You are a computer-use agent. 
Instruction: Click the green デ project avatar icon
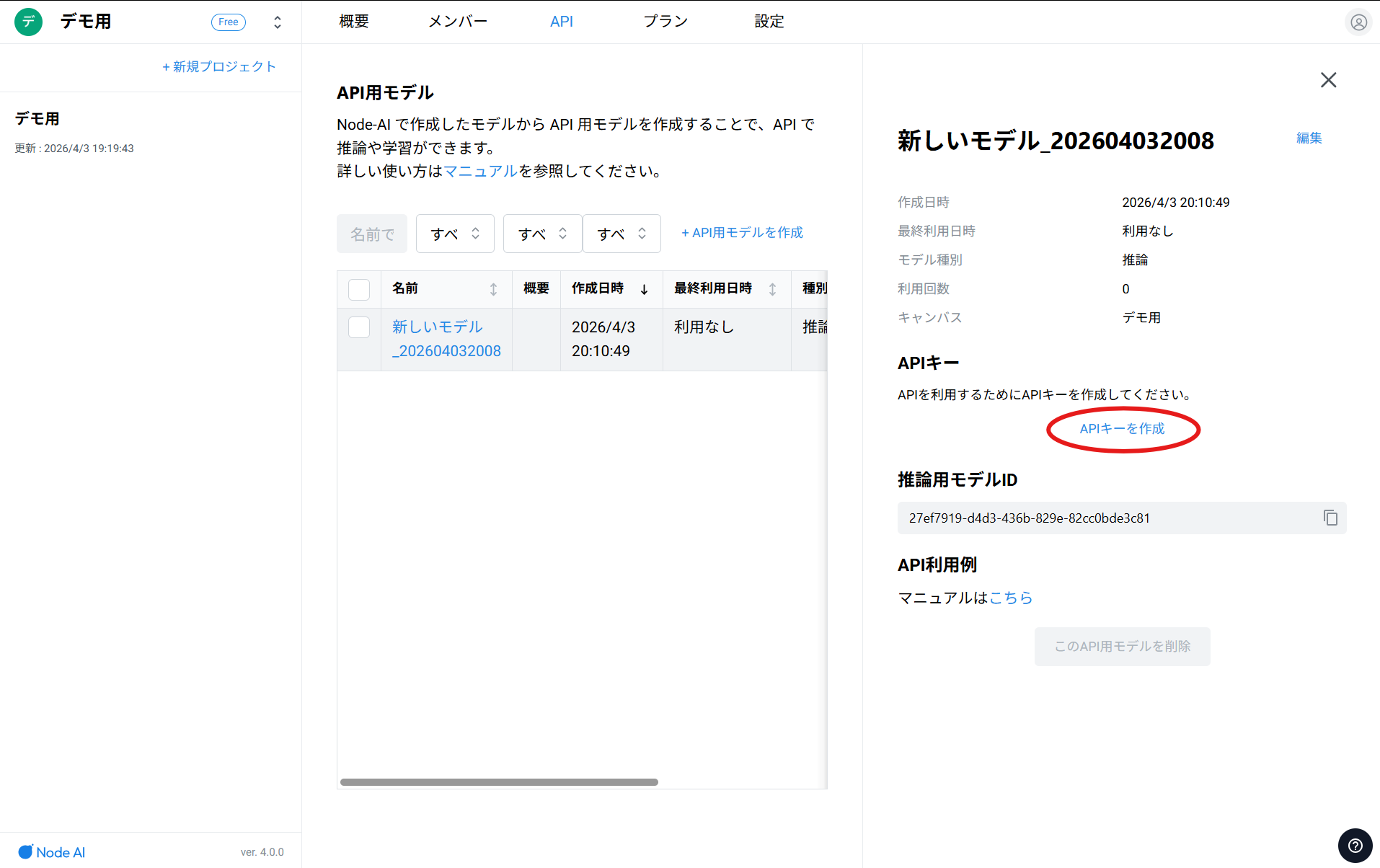click(29, 22)
